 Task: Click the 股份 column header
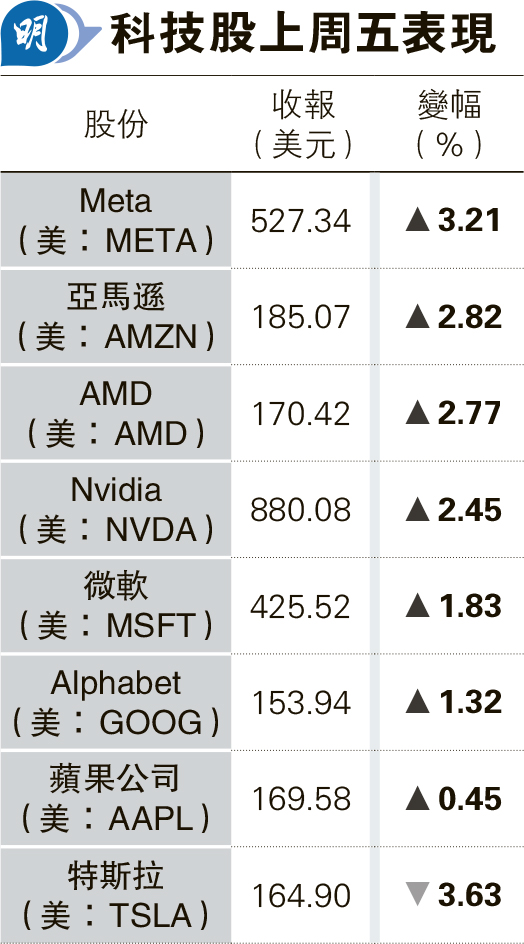click(116, 125)
